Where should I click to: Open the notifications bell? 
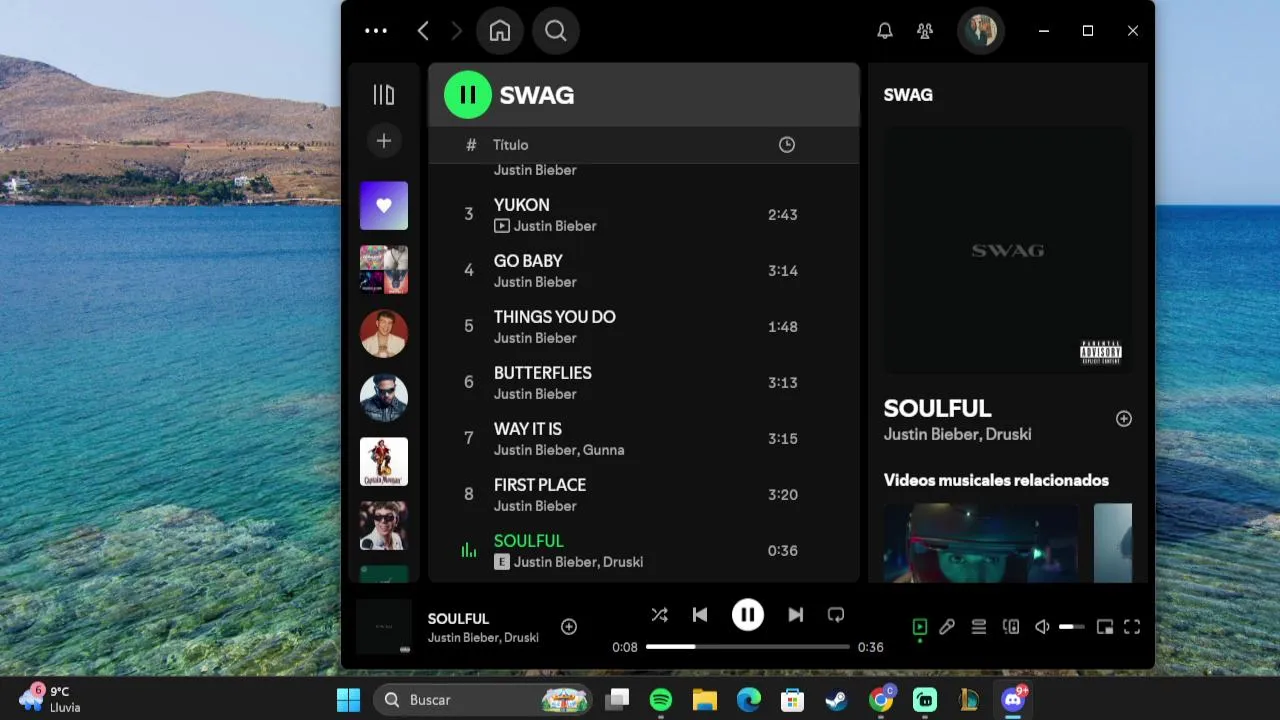tap(885, 31)
